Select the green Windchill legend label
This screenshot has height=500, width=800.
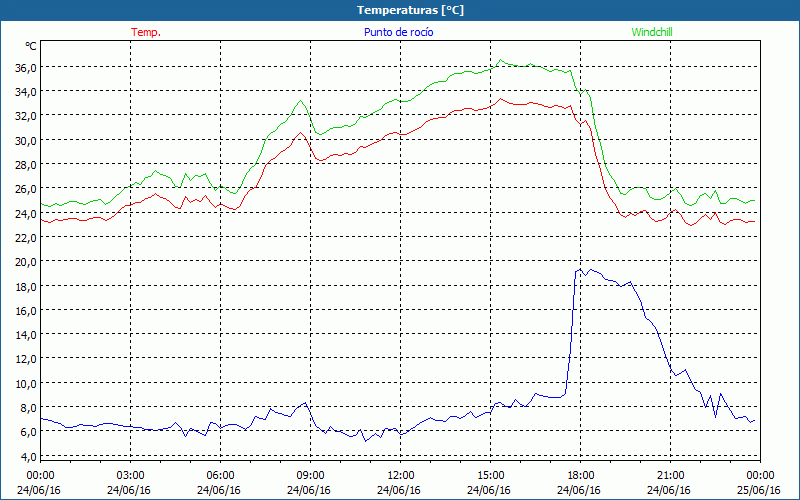652,32
